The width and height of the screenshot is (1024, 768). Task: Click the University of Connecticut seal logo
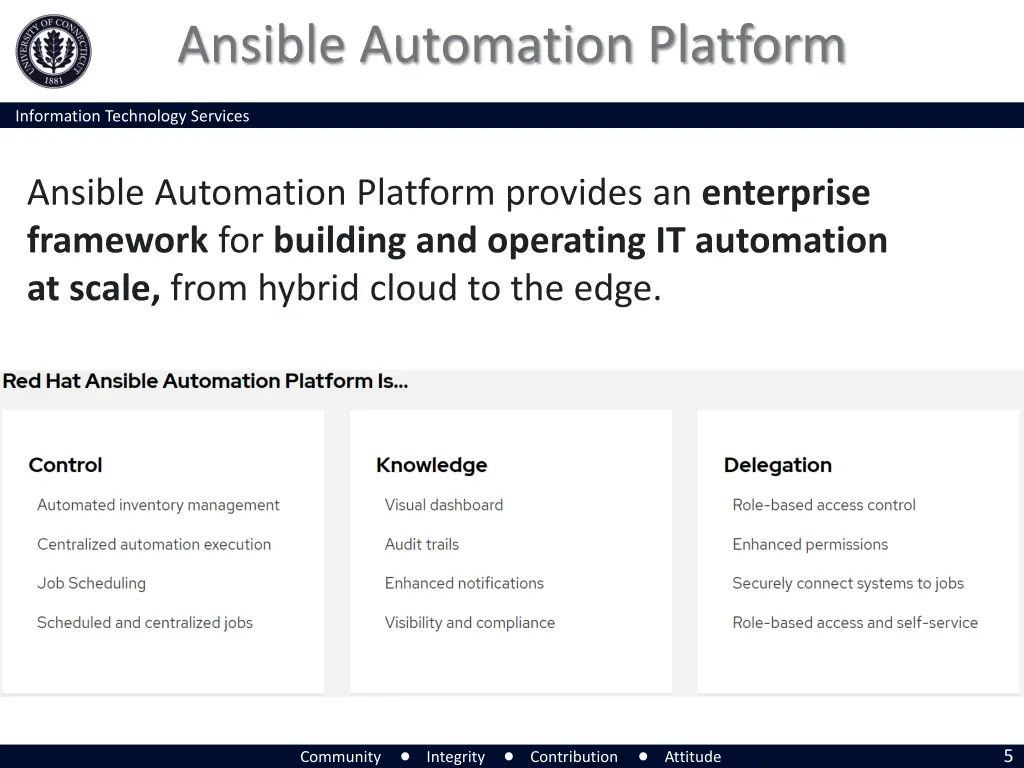click(x=53, y=52)
